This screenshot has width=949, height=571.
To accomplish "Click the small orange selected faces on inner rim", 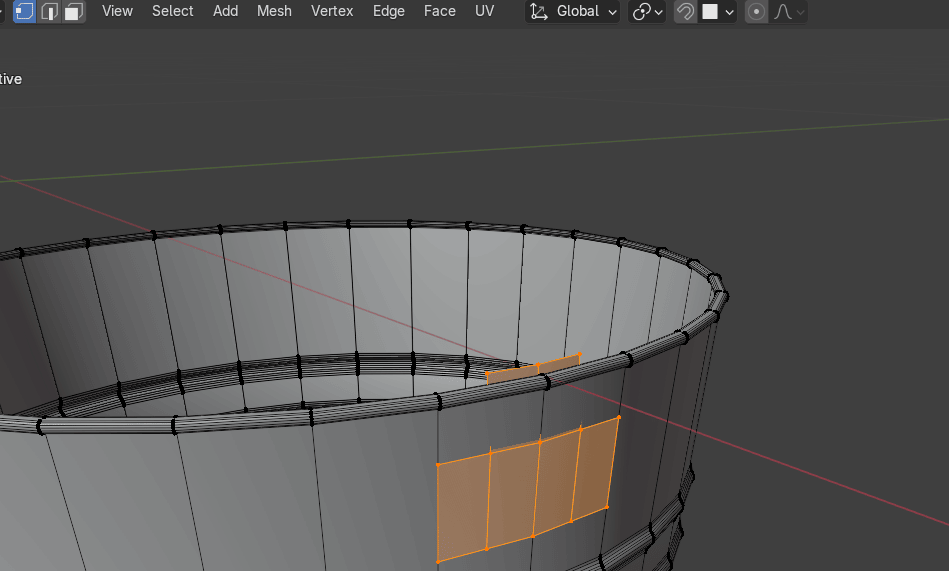I will coord(533,369).
